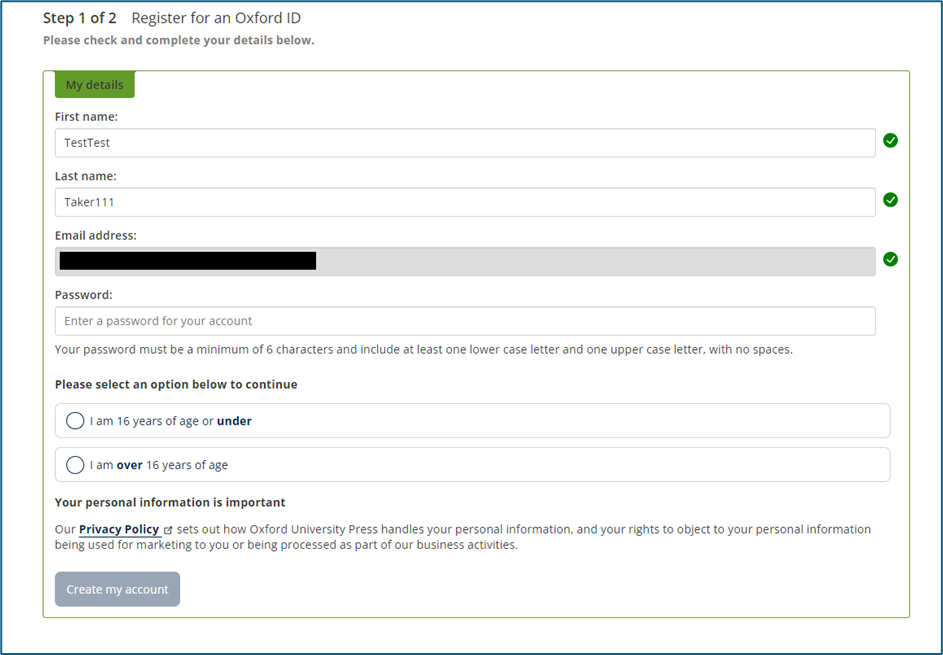Focus the First name field containing TestTest

point(465,143)
